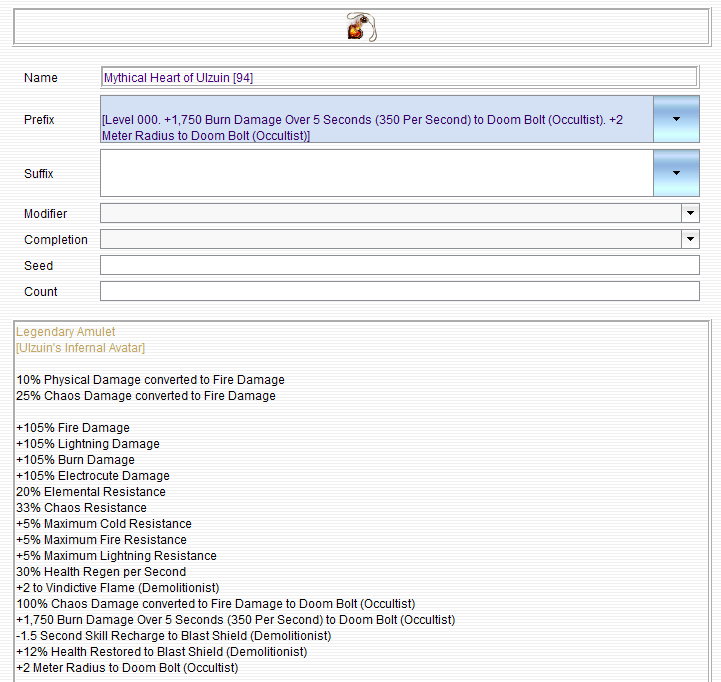The width and height of the screenshot is (721, 682).
Task: Click '30% Health Regen per Second'
Action: click(x=101, y=572)
